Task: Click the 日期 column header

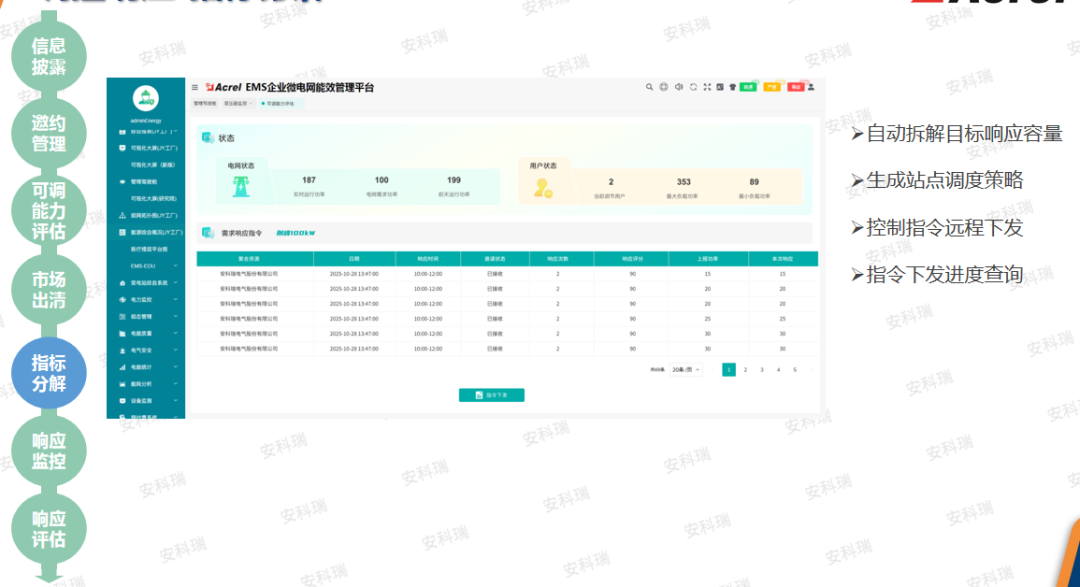Action: (x=354, y=259)
